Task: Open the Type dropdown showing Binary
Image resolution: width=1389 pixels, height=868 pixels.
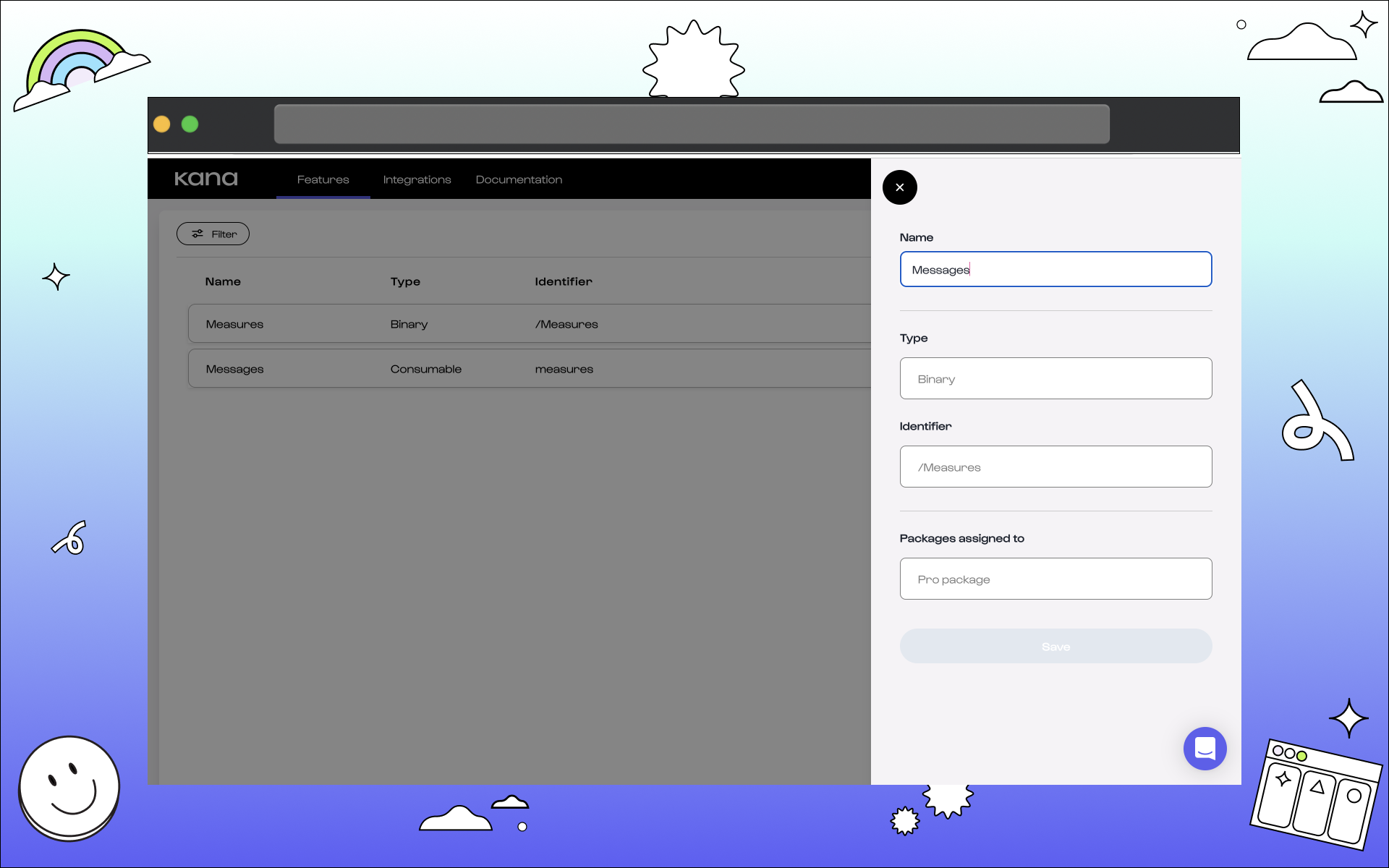Action: (x=1055, y=378)
